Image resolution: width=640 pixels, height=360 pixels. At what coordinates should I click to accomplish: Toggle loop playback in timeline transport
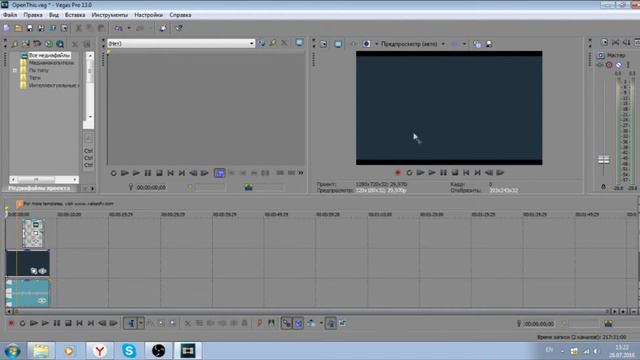[22, 323]
